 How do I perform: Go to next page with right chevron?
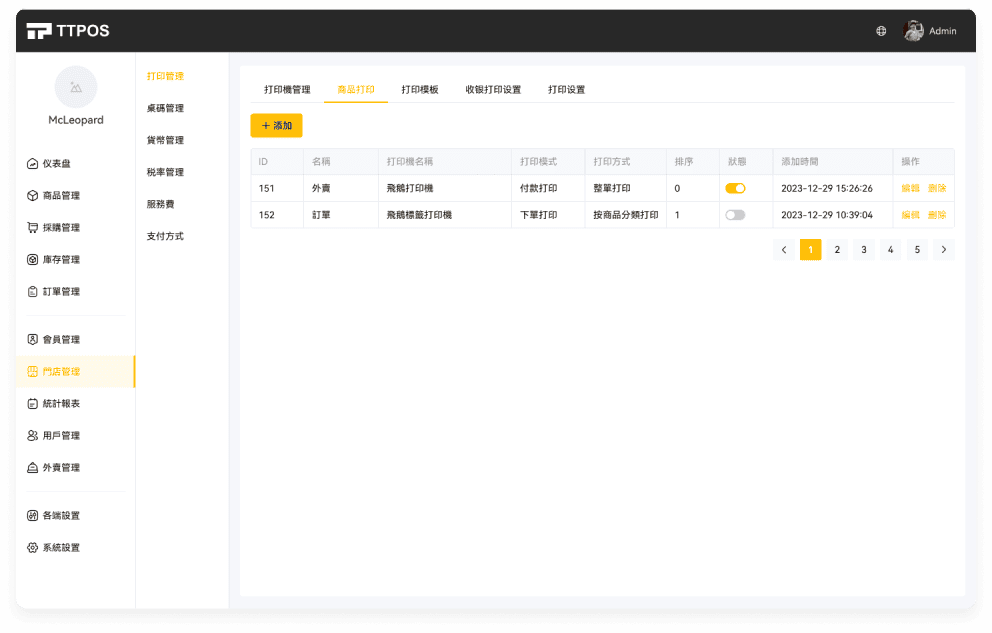pyautogui.click(x=943, y=250)
